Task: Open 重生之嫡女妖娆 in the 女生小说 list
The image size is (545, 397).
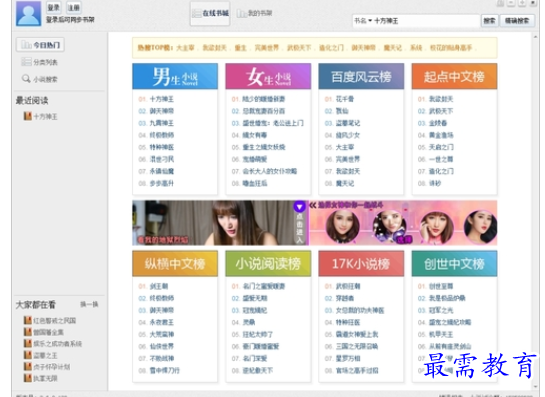Action: tap(263, 147)
